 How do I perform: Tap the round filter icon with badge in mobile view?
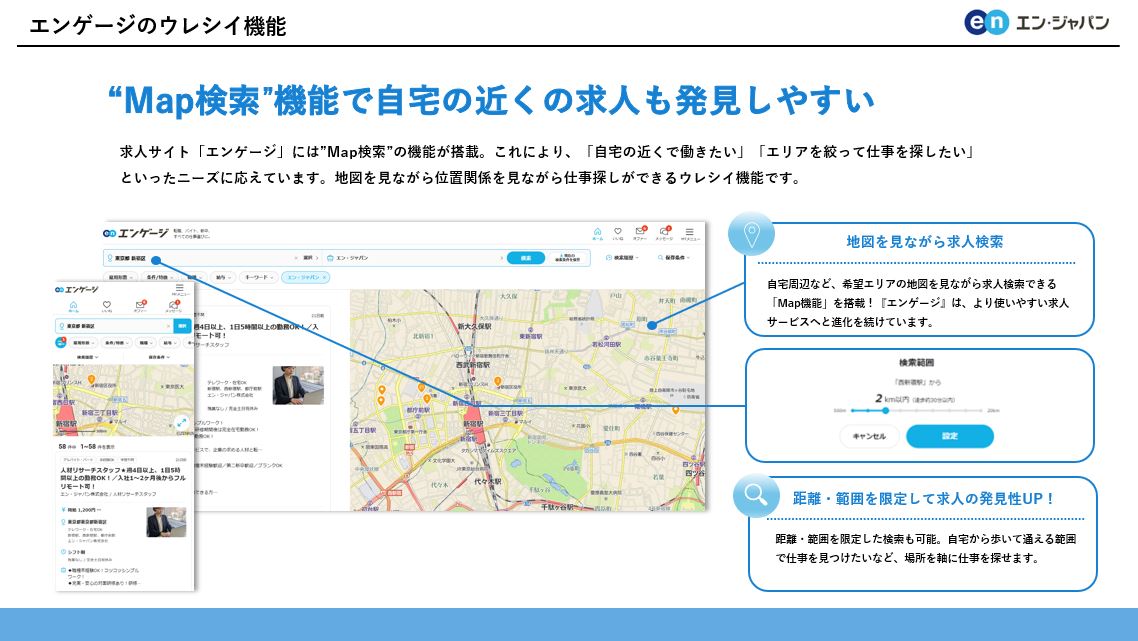(x=61, y=343)
